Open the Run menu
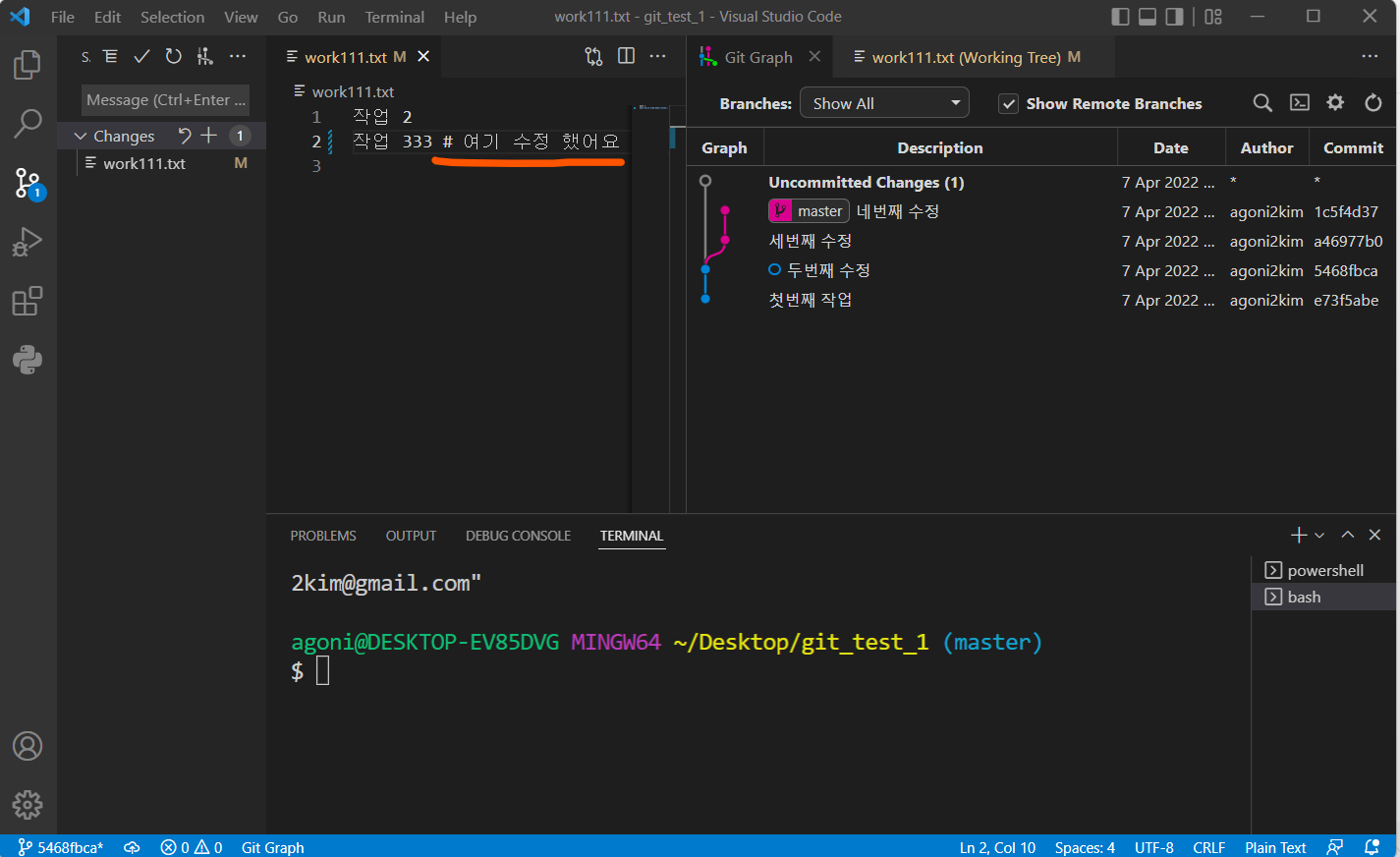Viewport: 1400px width, 857px height. tap(331, 17)
